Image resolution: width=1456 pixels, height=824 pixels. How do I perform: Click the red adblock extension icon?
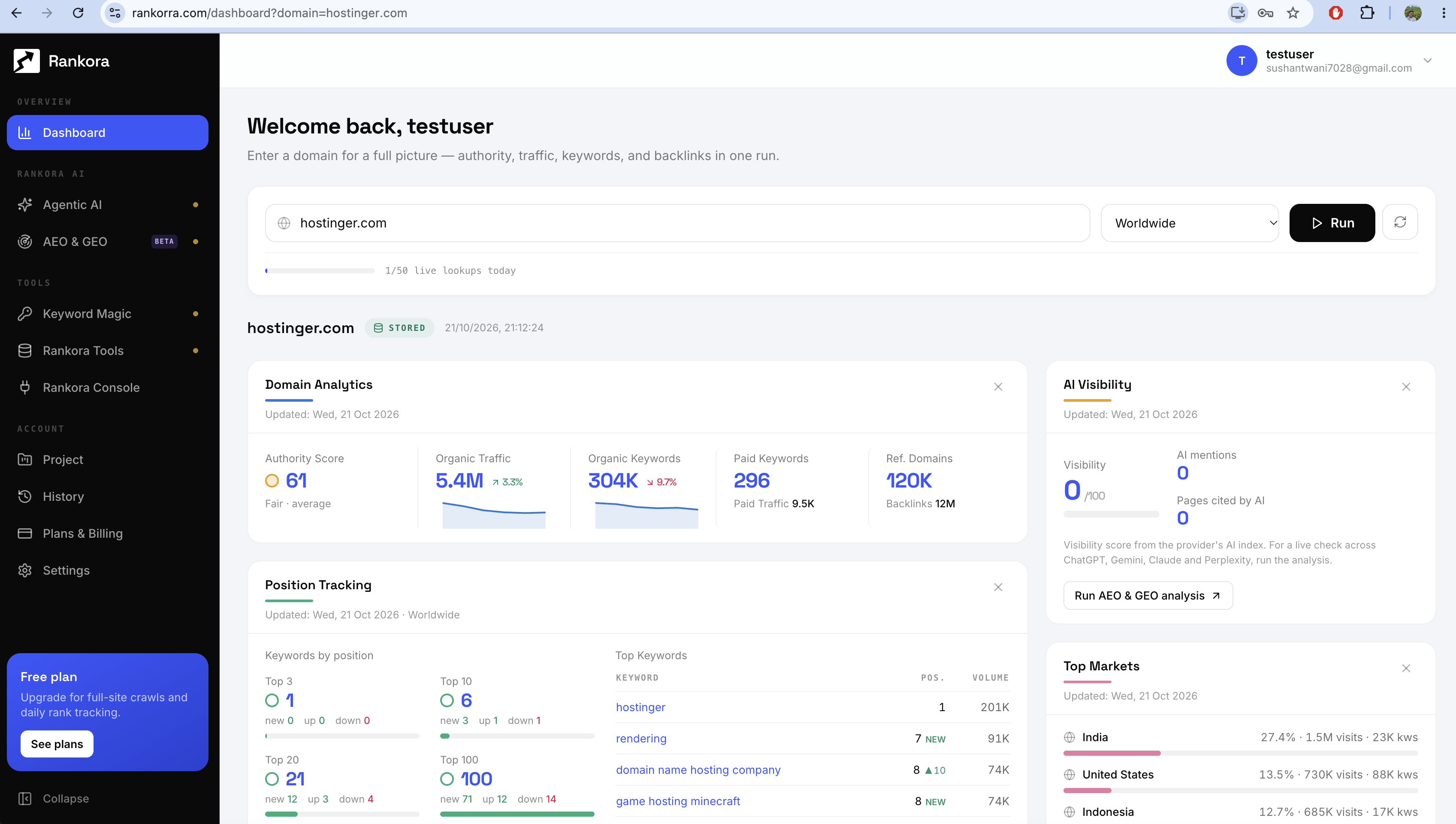tap(1335, 12)
